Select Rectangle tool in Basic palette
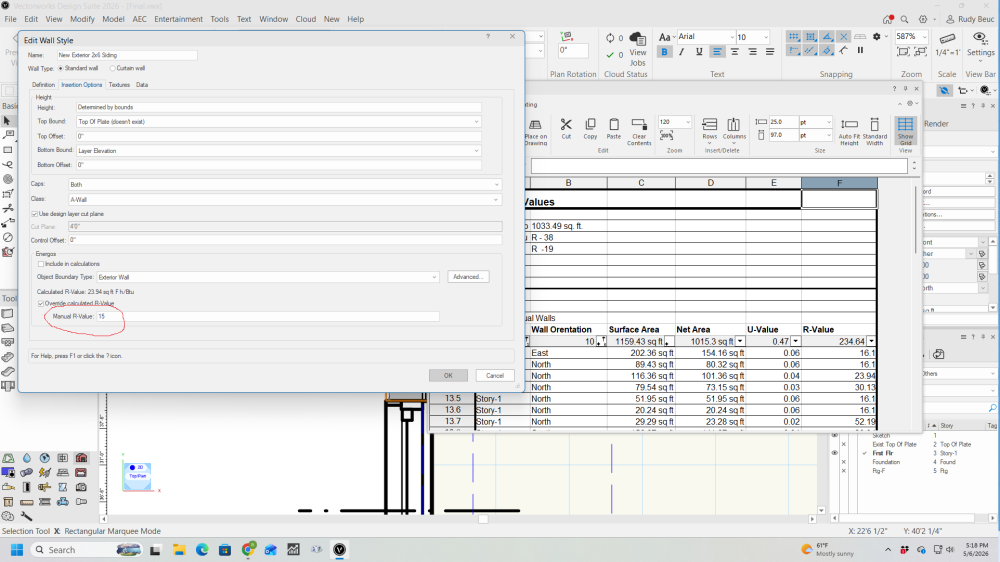 (x=8, y=150)
